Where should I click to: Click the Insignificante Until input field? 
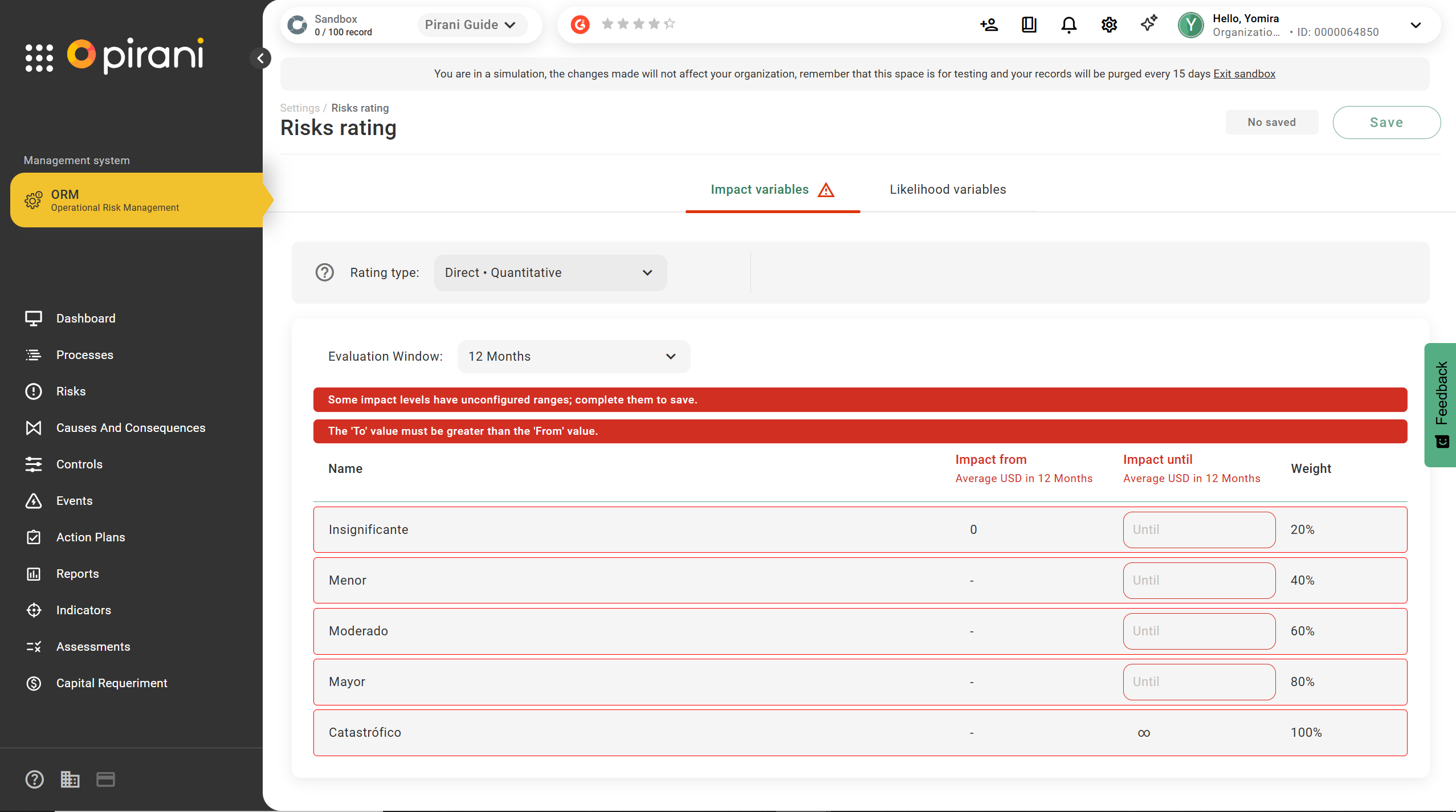click(x=1198, y=529)
